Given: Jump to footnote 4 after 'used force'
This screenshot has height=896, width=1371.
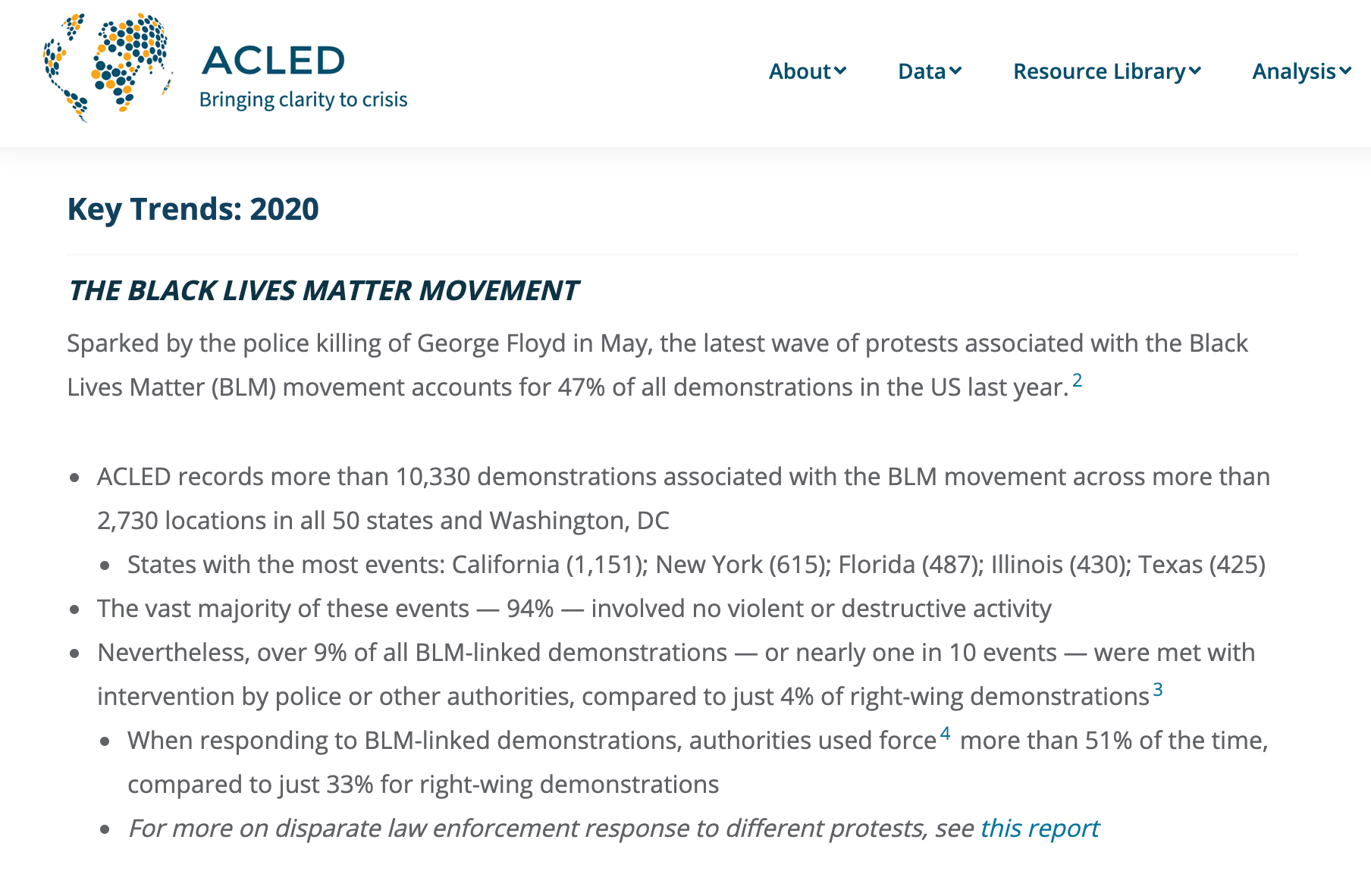Looking at the screenshot, I should (945, 733).
